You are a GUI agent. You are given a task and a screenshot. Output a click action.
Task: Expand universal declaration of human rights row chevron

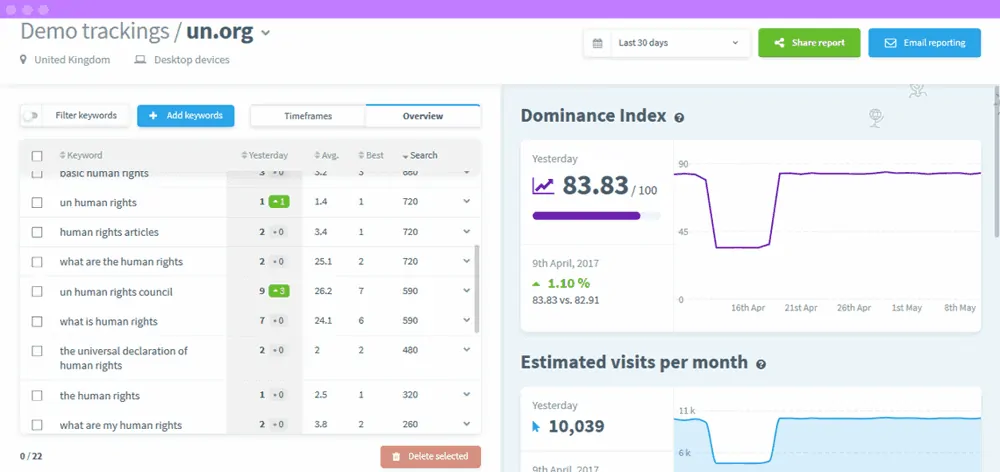click(x=466, y=350)
